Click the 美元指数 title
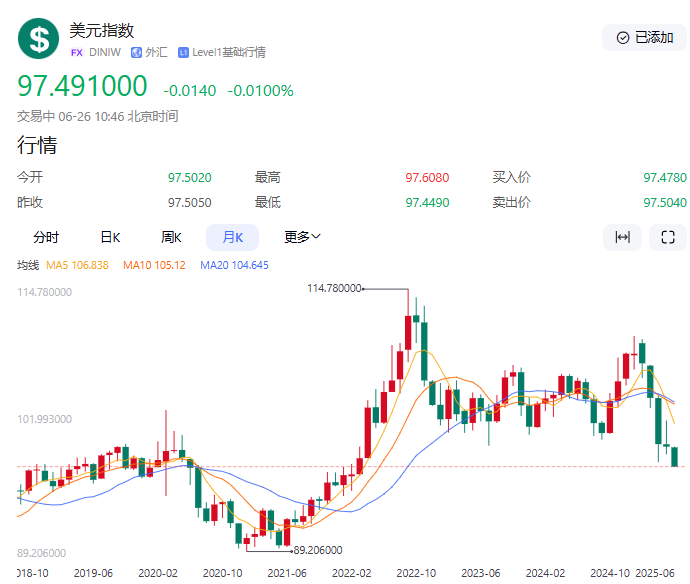The width and height of the screenshot is (690, 584). click(101, 30)
